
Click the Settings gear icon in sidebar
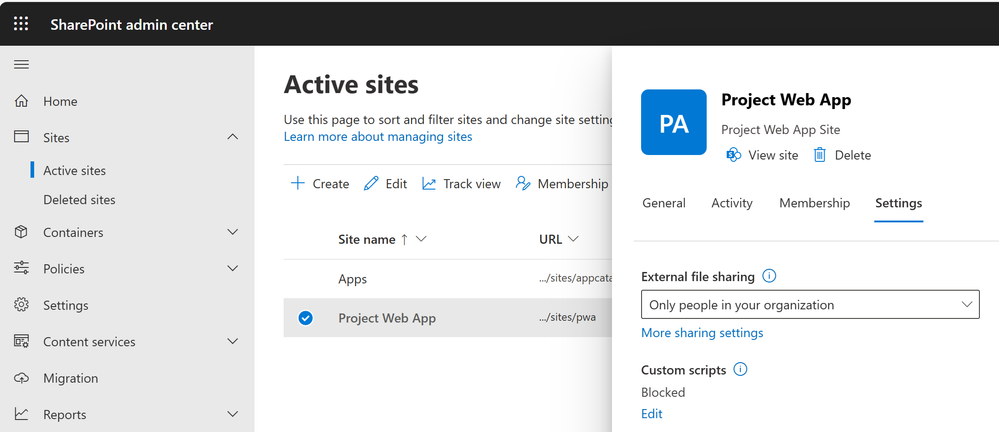pos(21,305)
